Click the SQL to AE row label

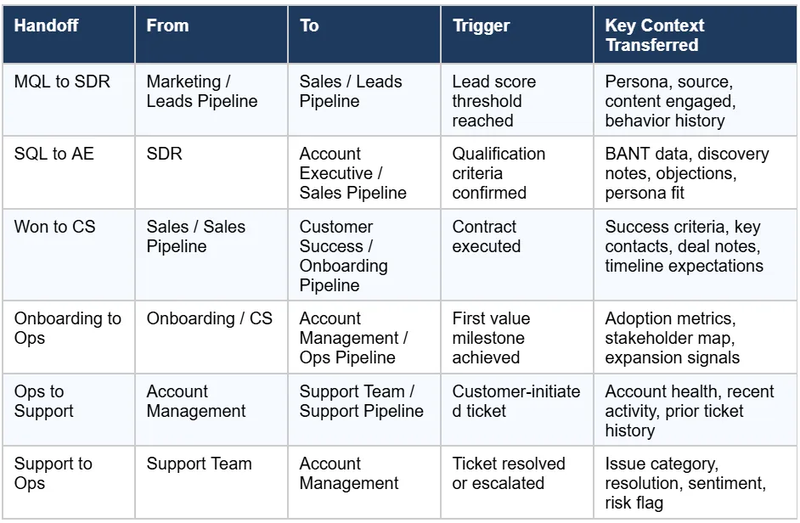(x=50, y=154)
